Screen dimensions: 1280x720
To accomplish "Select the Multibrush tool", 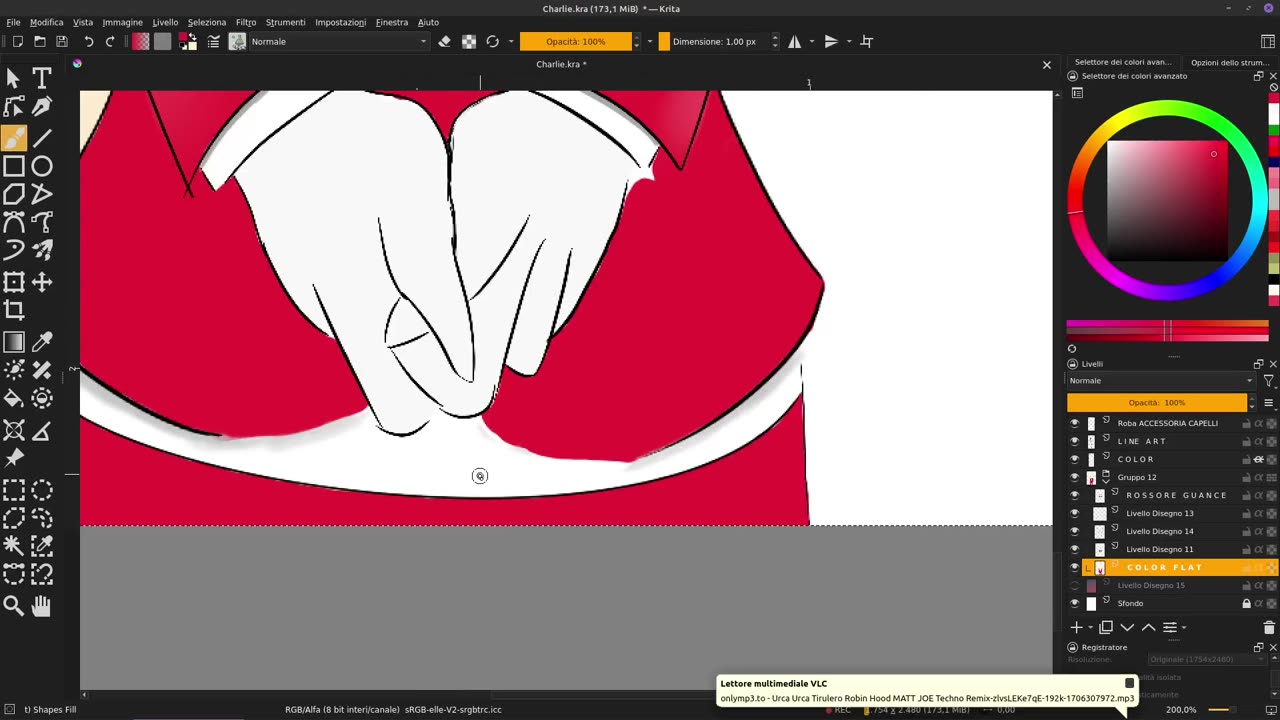I will pyautogui.click(x=42, y=250).
